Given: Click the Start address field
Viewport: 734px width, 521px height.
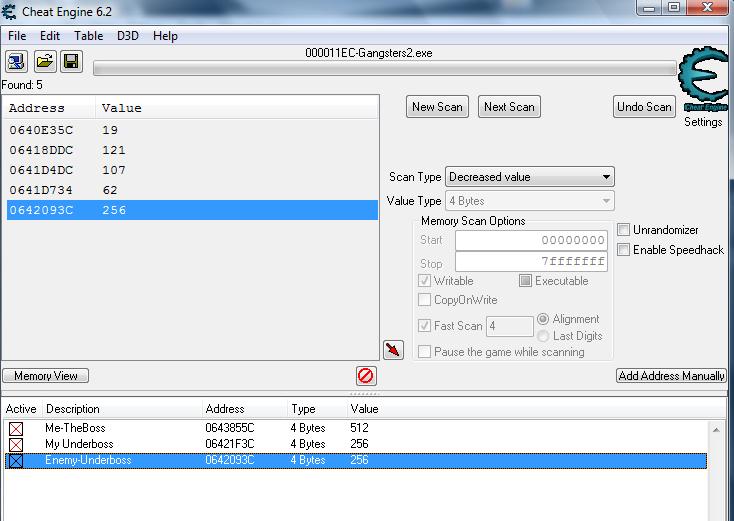Looking at the screenshot, I should coord(531,241).
